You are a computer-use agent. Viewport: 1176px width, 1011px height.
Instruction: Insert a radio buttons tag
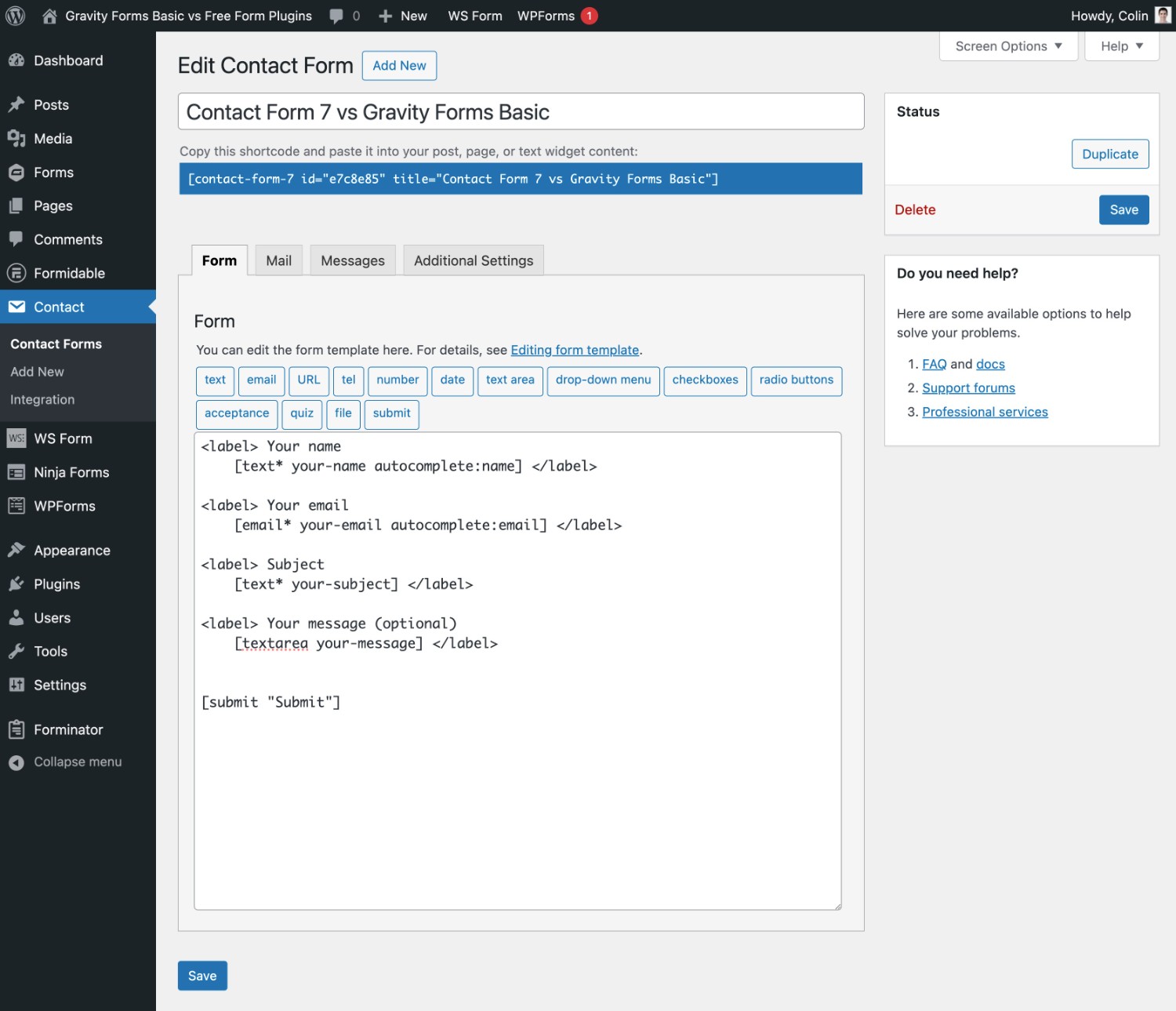tap(797, 380)
